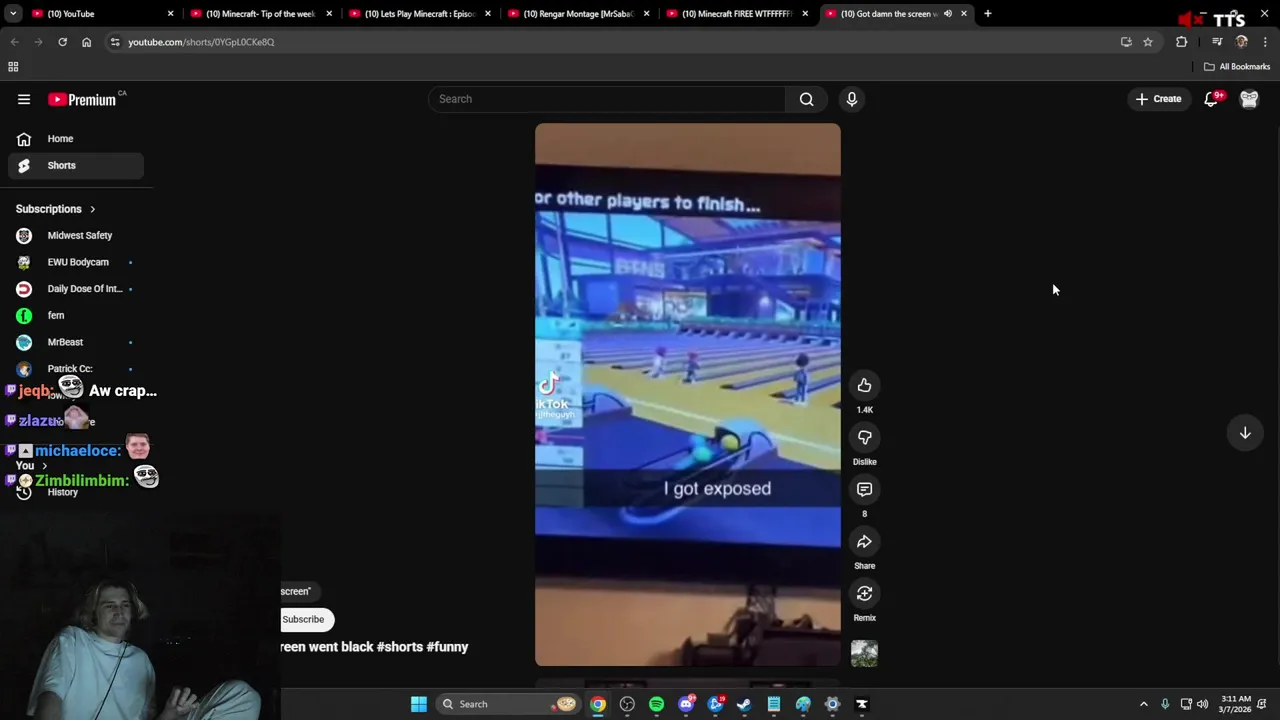Remix this Short
Screen dimensions: 1280x720
click(864, 593)
